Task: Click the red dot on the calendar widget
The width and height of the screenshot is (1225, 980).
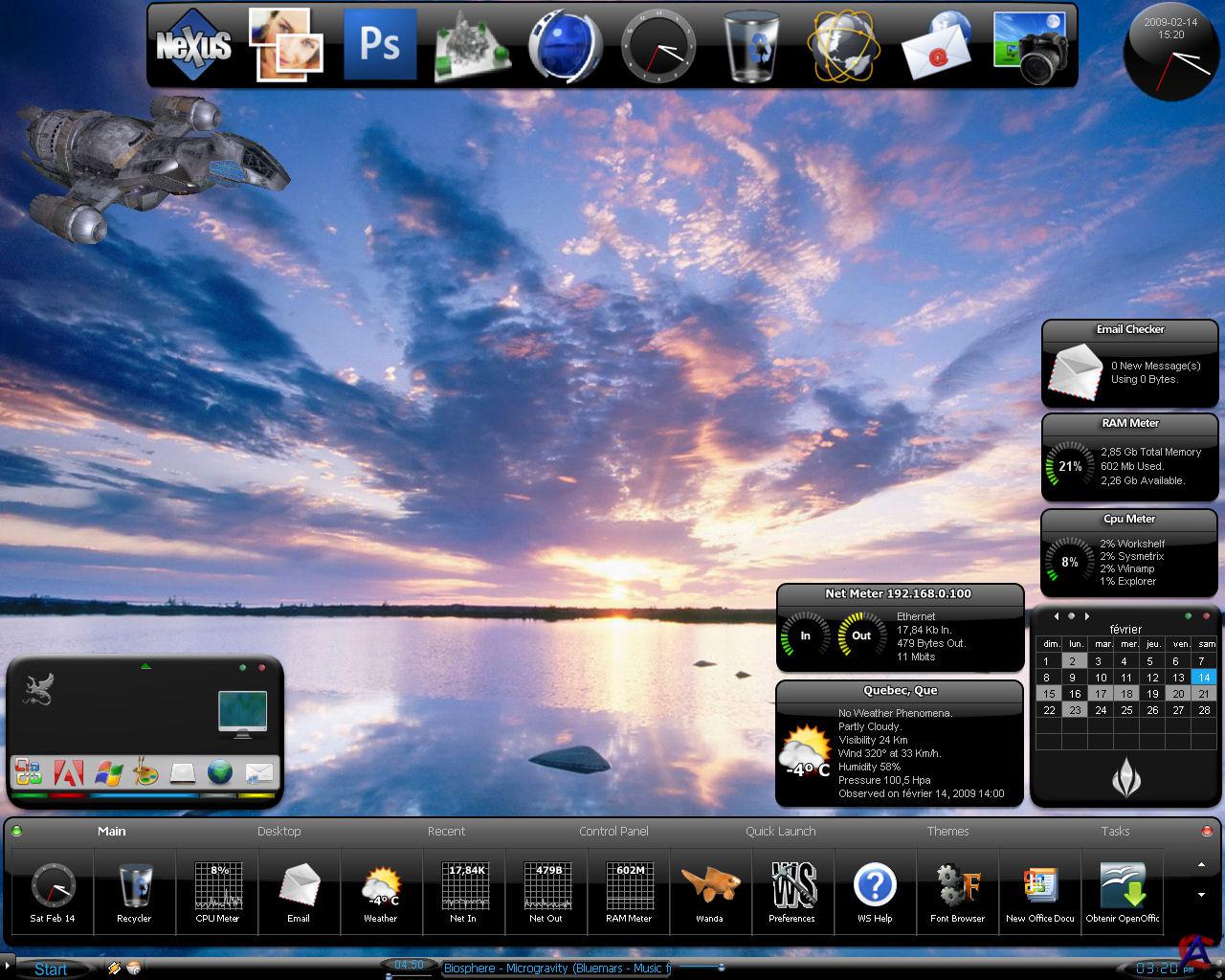Action: (1206, 616)
